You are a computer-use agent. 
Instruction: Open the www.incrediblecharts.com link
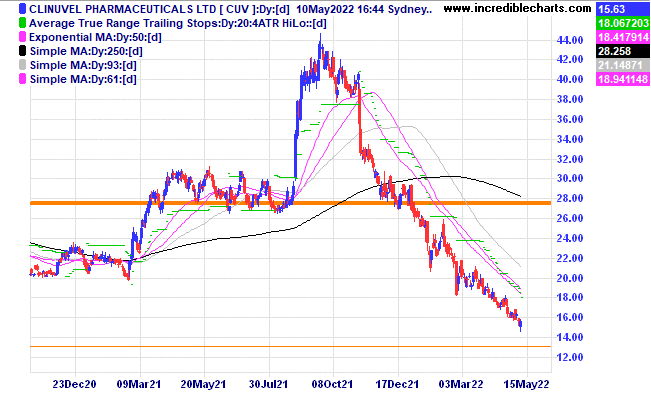click(517, 8)
